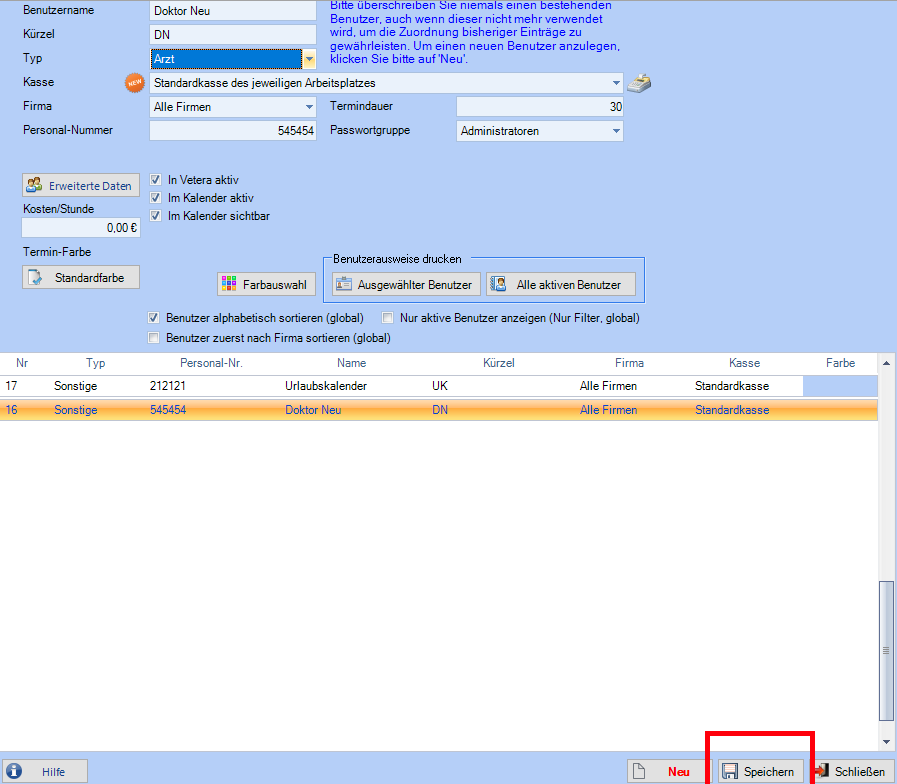Expand the Typ dropdown showing Arzt
Image resolution: width=897 pixels, height=784 pixels.
(309, 59)
